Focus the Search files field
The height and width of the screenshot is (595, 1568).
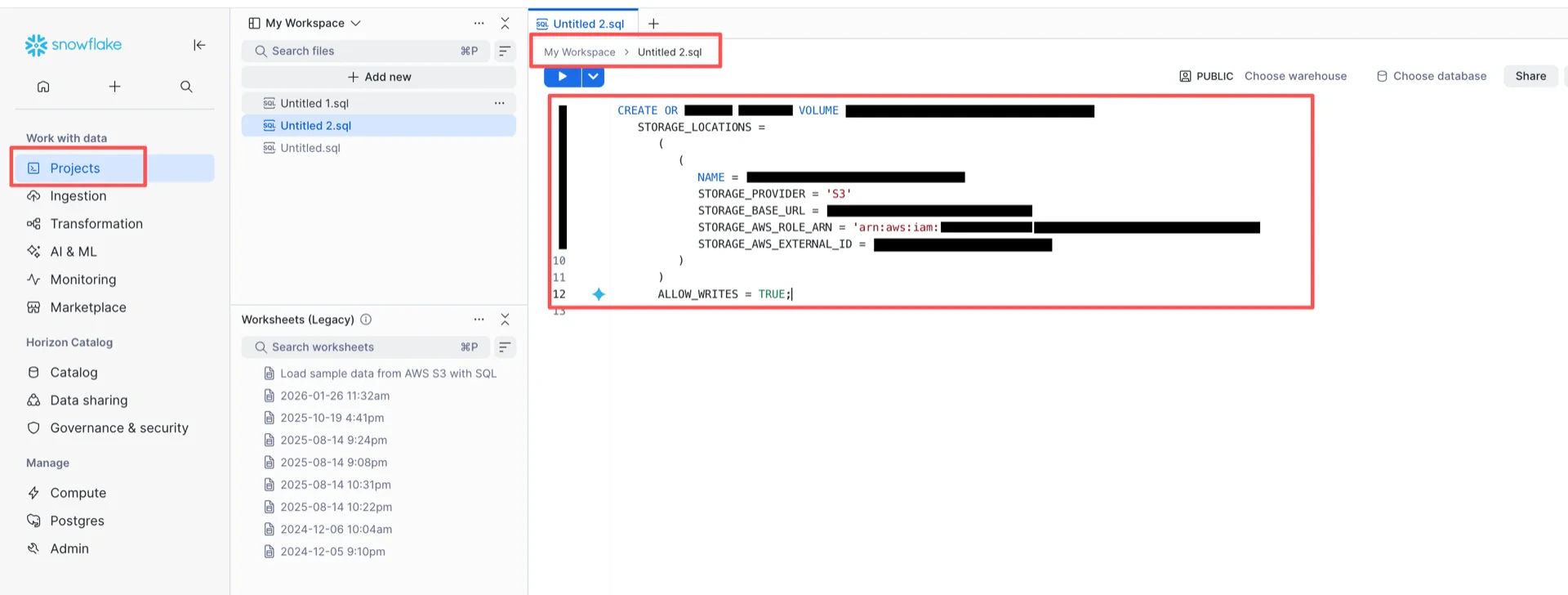(x=365, y=51)
